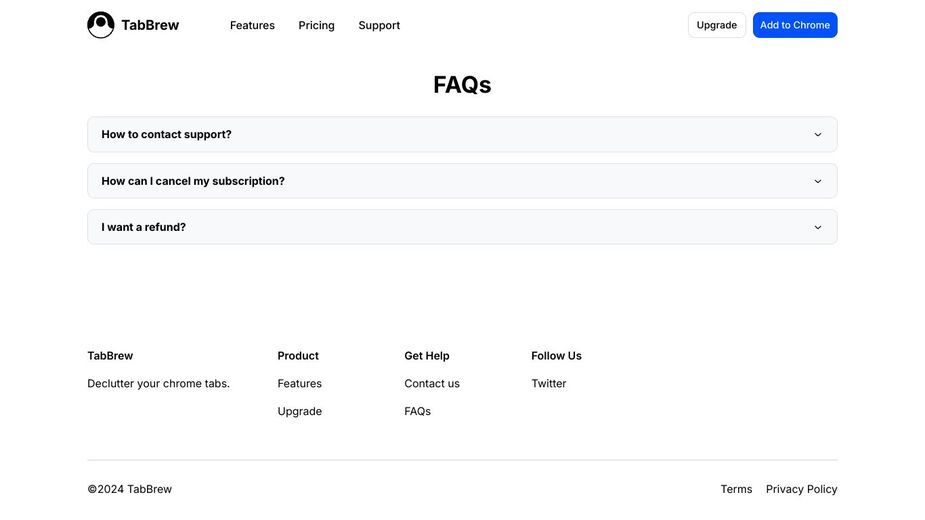Click the blue Add to Chrome button
The image size is (925, 520).
795,25
